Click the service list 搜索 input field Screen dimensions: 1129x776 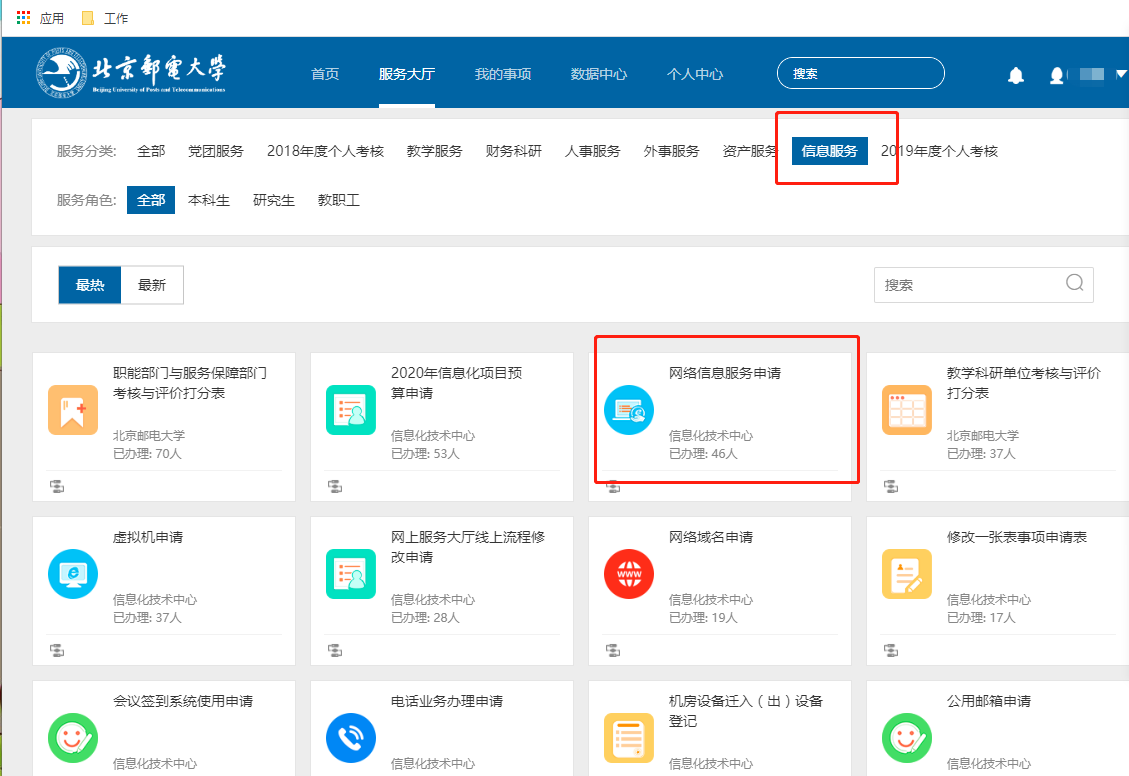[x=984, y=285]
